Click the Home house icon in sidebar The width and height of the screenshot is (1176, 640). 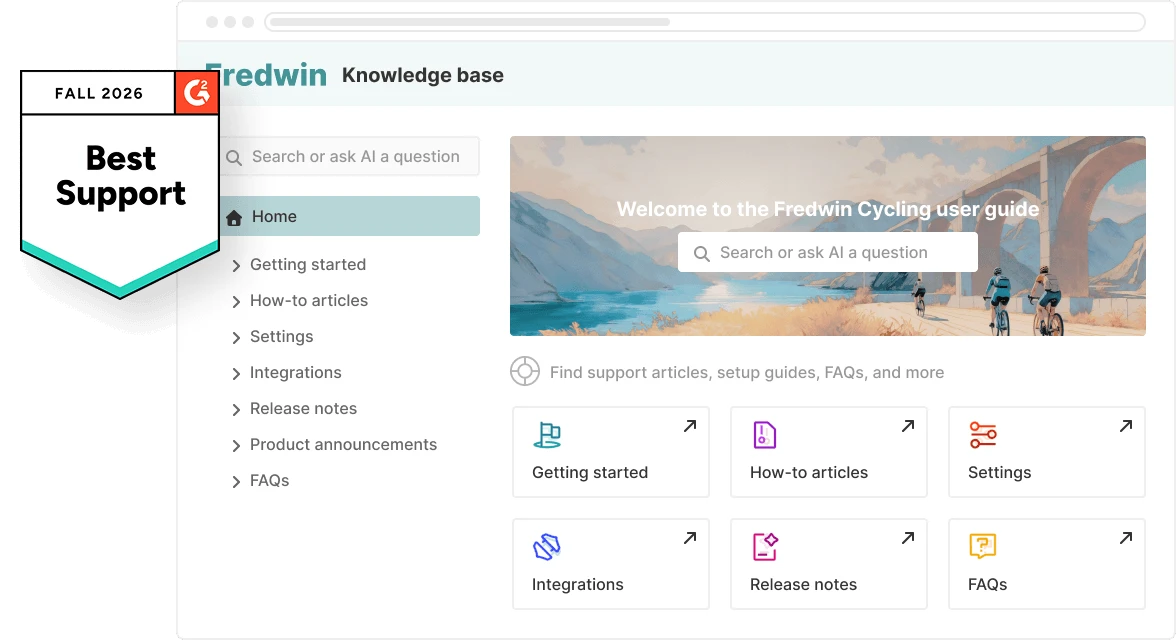pos(234,218)
